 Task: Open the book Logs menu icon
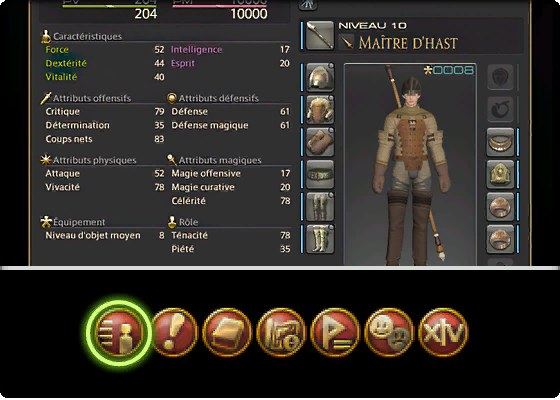(227, 332)
